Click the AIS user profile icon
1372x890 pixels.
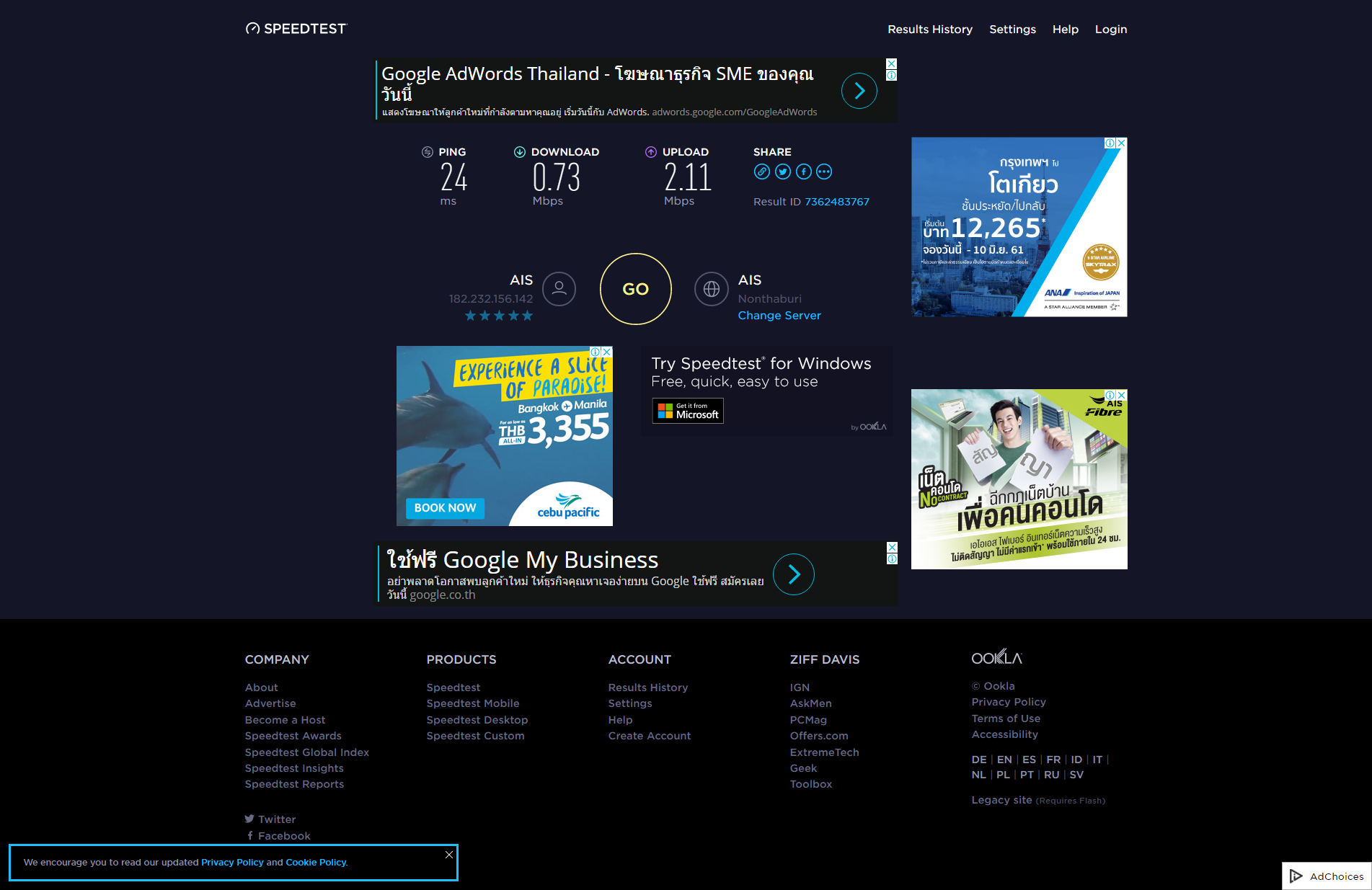(559, 289)
